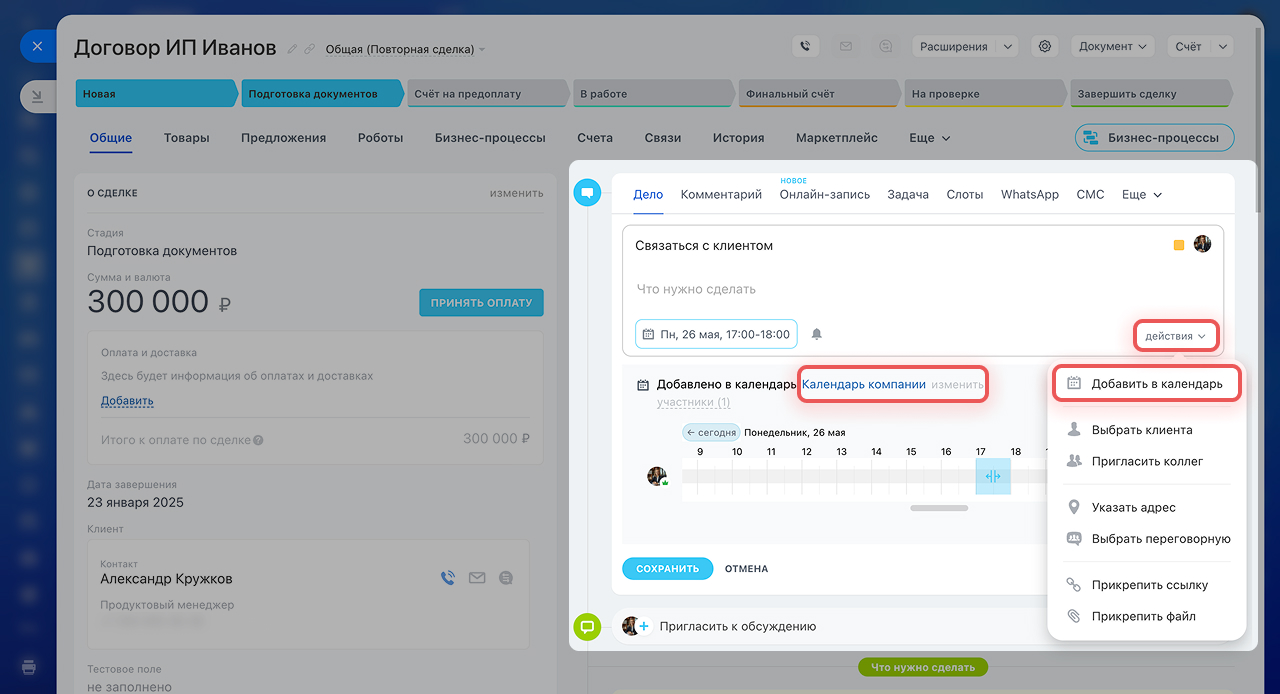Viewport: 1280px width, 694px height.
Task: Click the green discussion bubble icon
Action: click(x=588, y=627)
